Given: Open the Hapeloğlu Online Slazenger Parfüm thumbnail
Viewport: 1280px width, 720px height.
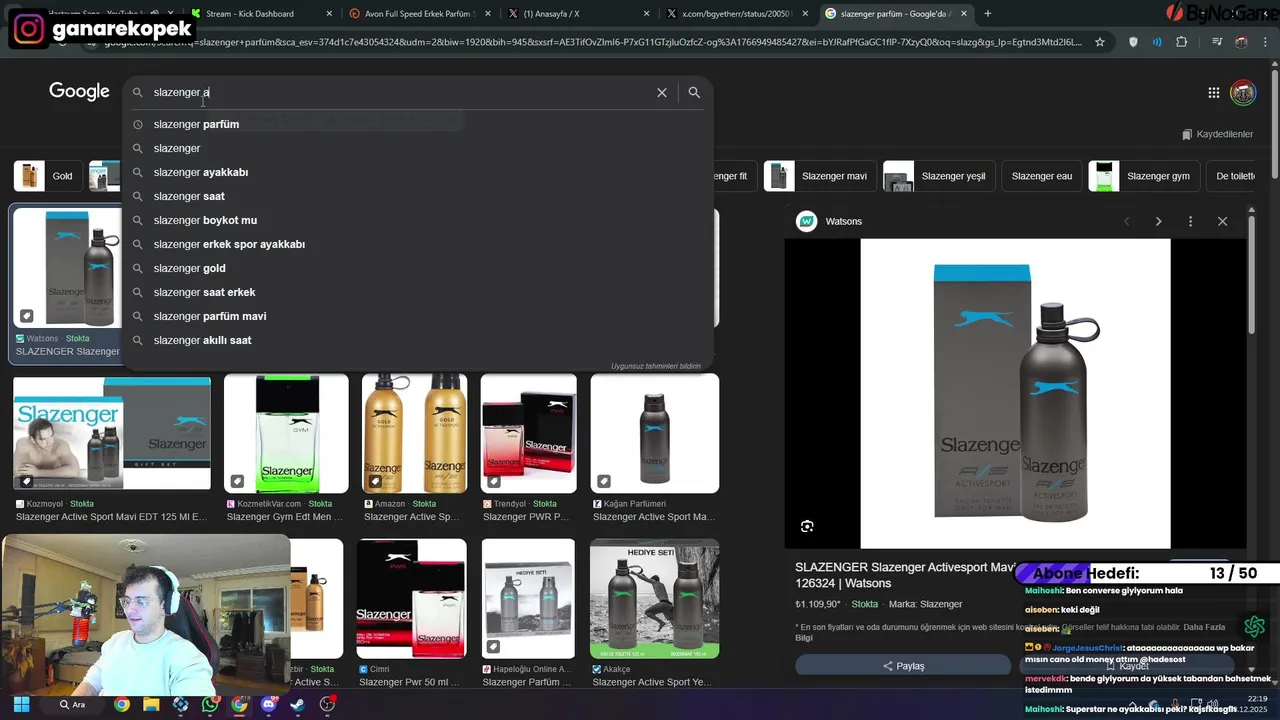Looking at the screenshot, I should [528, 598].
